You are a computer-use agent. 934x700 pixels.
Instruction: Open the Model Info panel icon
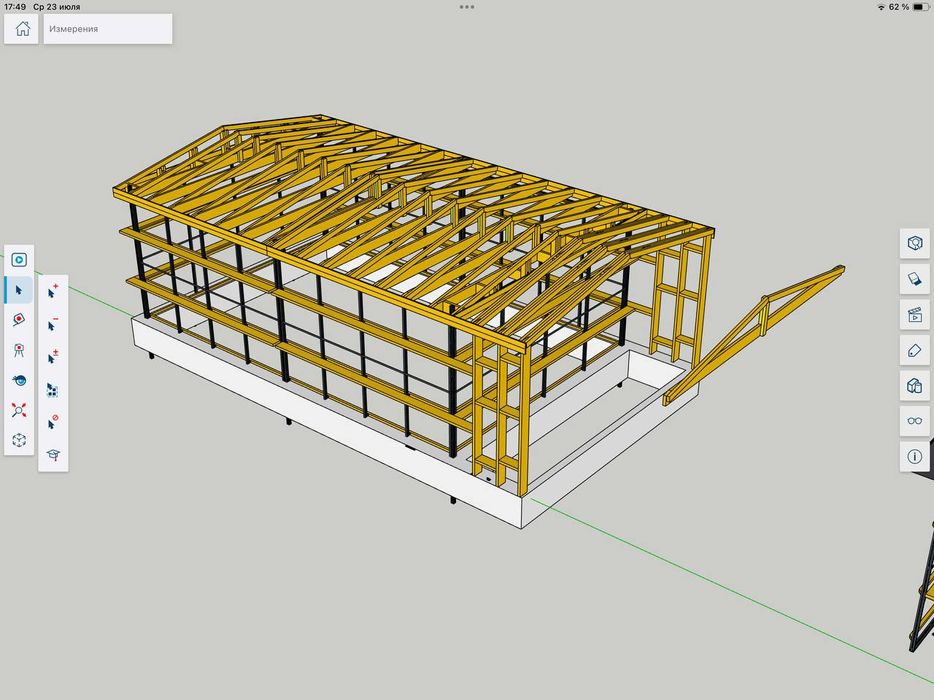(x=914, y=457)
